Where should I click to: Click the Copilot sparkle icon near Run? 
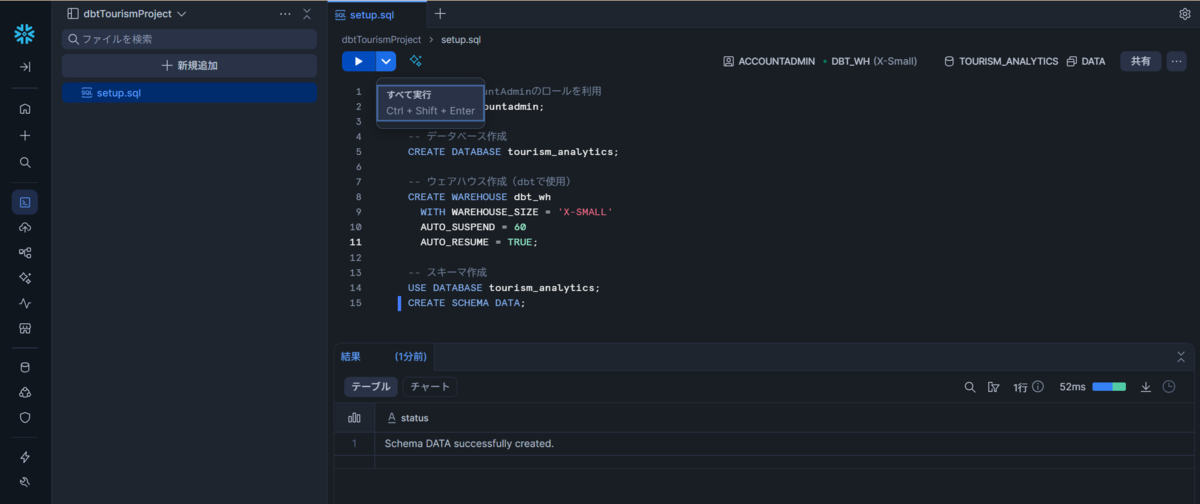(x=415, y=61)
